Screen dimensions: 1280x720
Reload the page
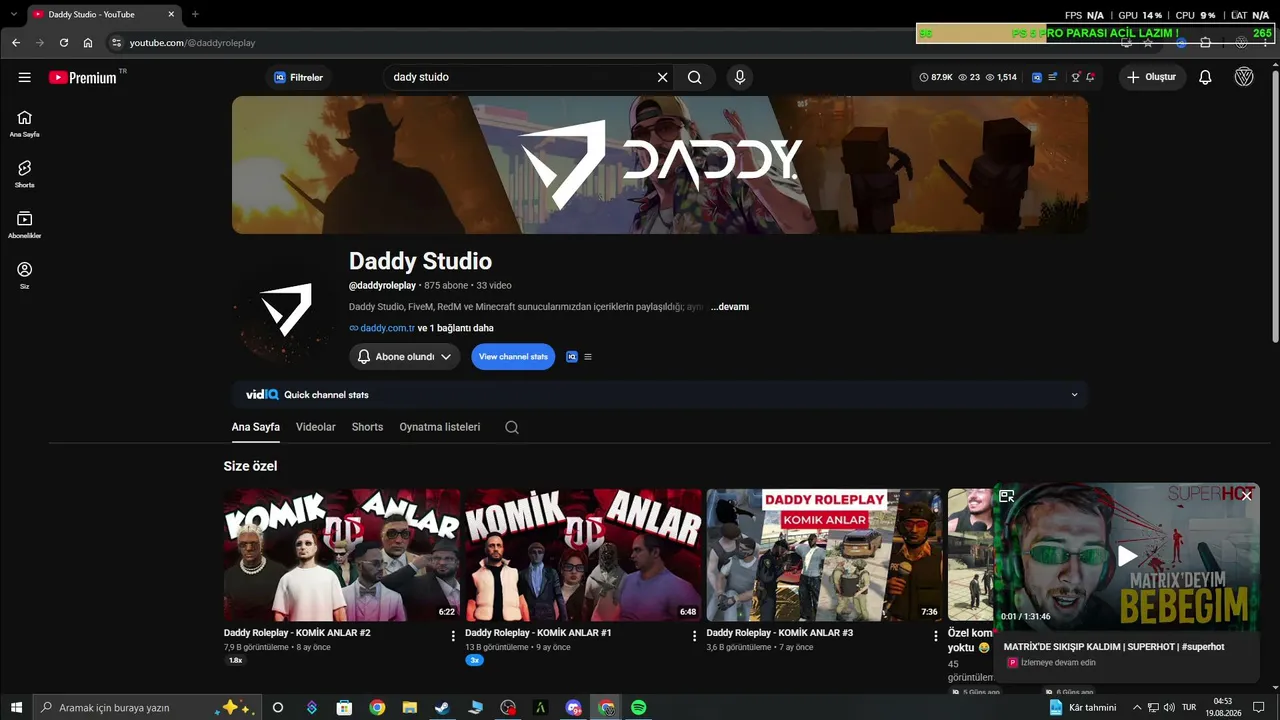pos(64,43)
